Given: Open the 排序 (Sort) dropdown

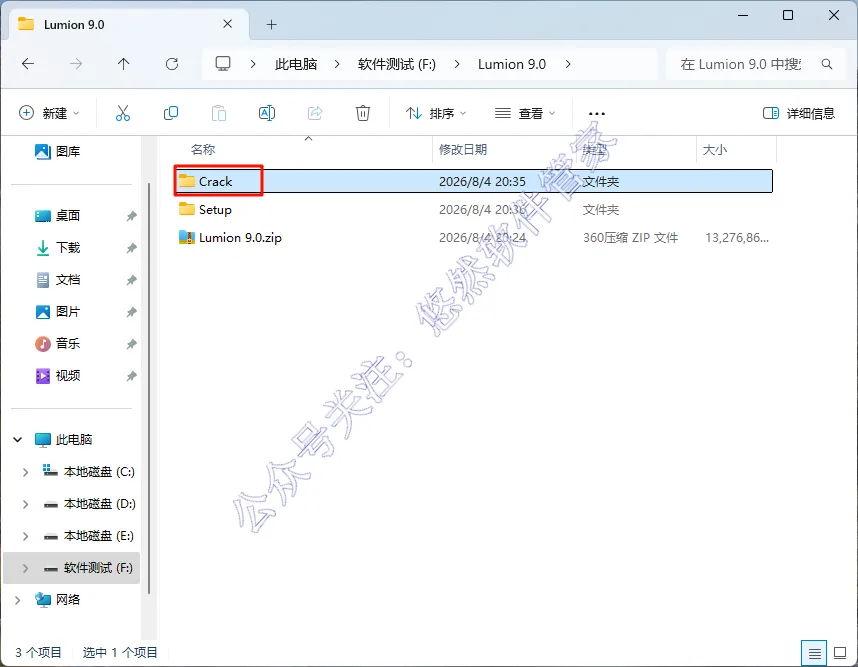Looking at the screenshot, I should point(436,113).
